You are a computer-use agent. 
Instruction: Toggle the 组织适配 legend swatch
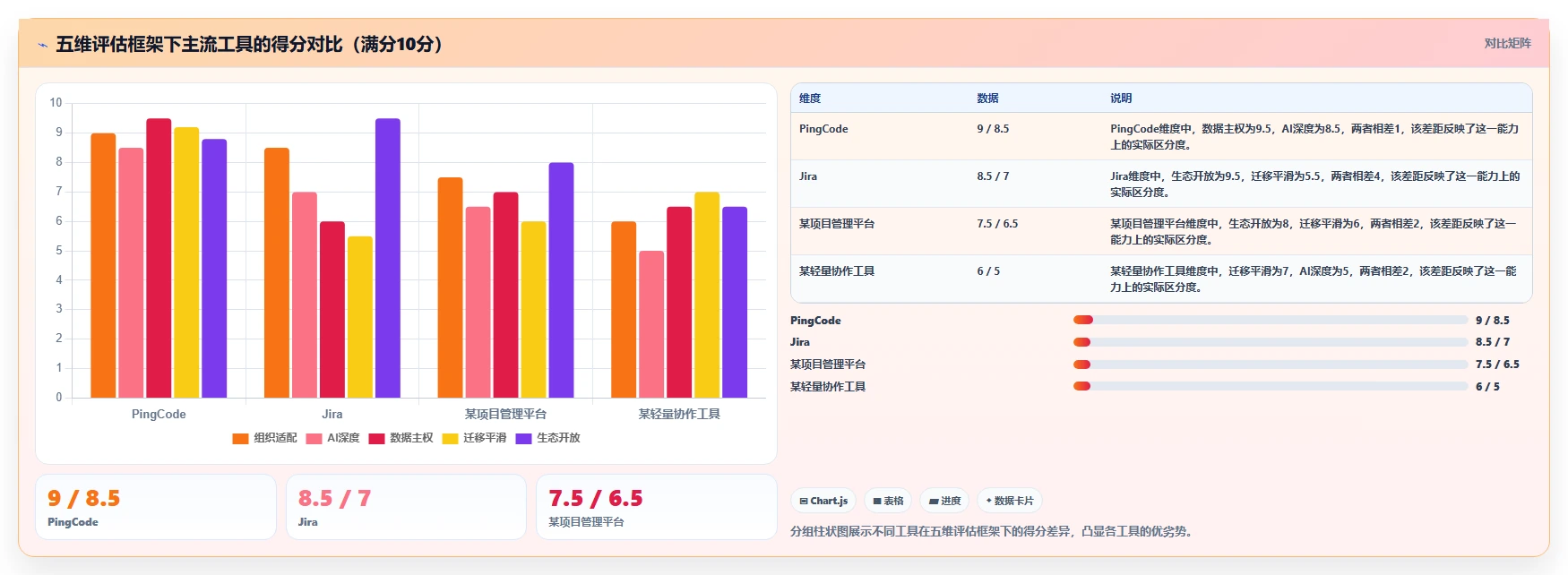point(240,438)
